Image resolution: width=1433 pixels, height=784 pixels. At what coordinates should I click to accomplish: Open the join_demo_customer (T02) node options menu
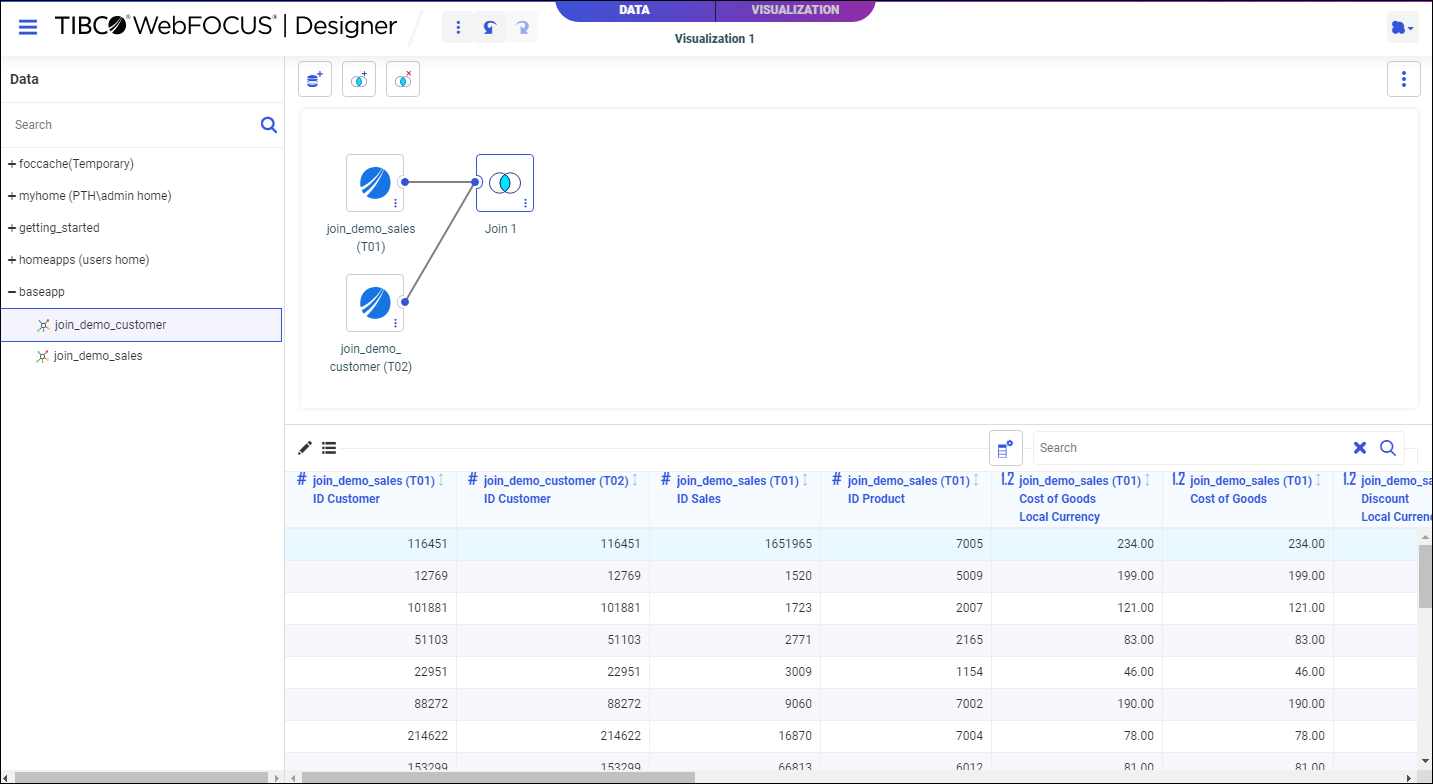(395, 323)
